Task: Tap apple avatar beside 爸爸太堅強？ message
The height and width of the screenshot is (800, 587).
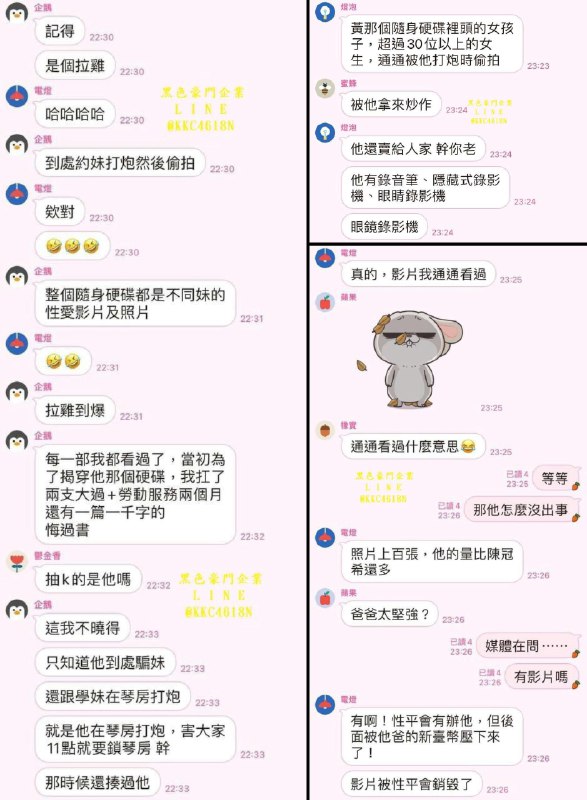Action: coord(325,598)
